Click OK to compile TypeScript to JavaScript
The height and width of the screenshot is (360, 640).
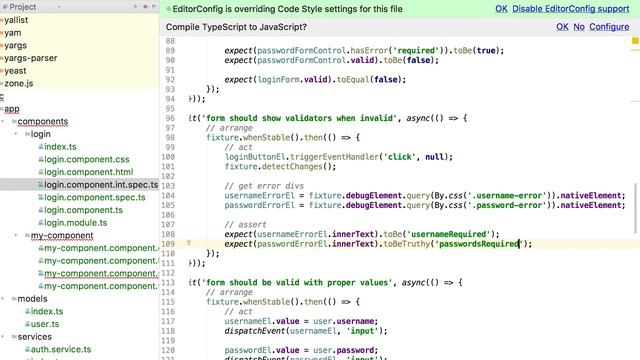pyautogui.click(x=562, y=27)
